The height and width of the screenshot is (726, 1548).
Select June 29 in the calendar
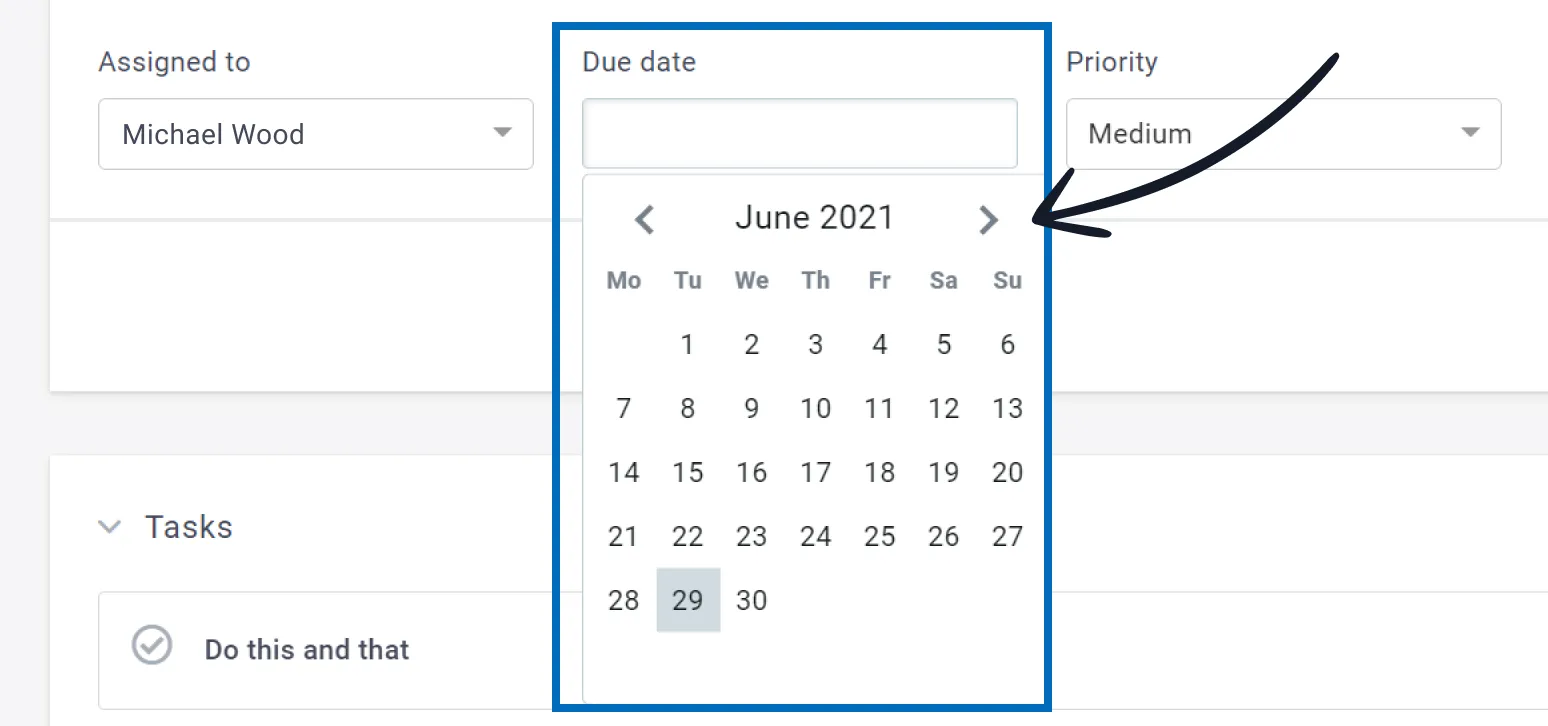tap(688, 600)
